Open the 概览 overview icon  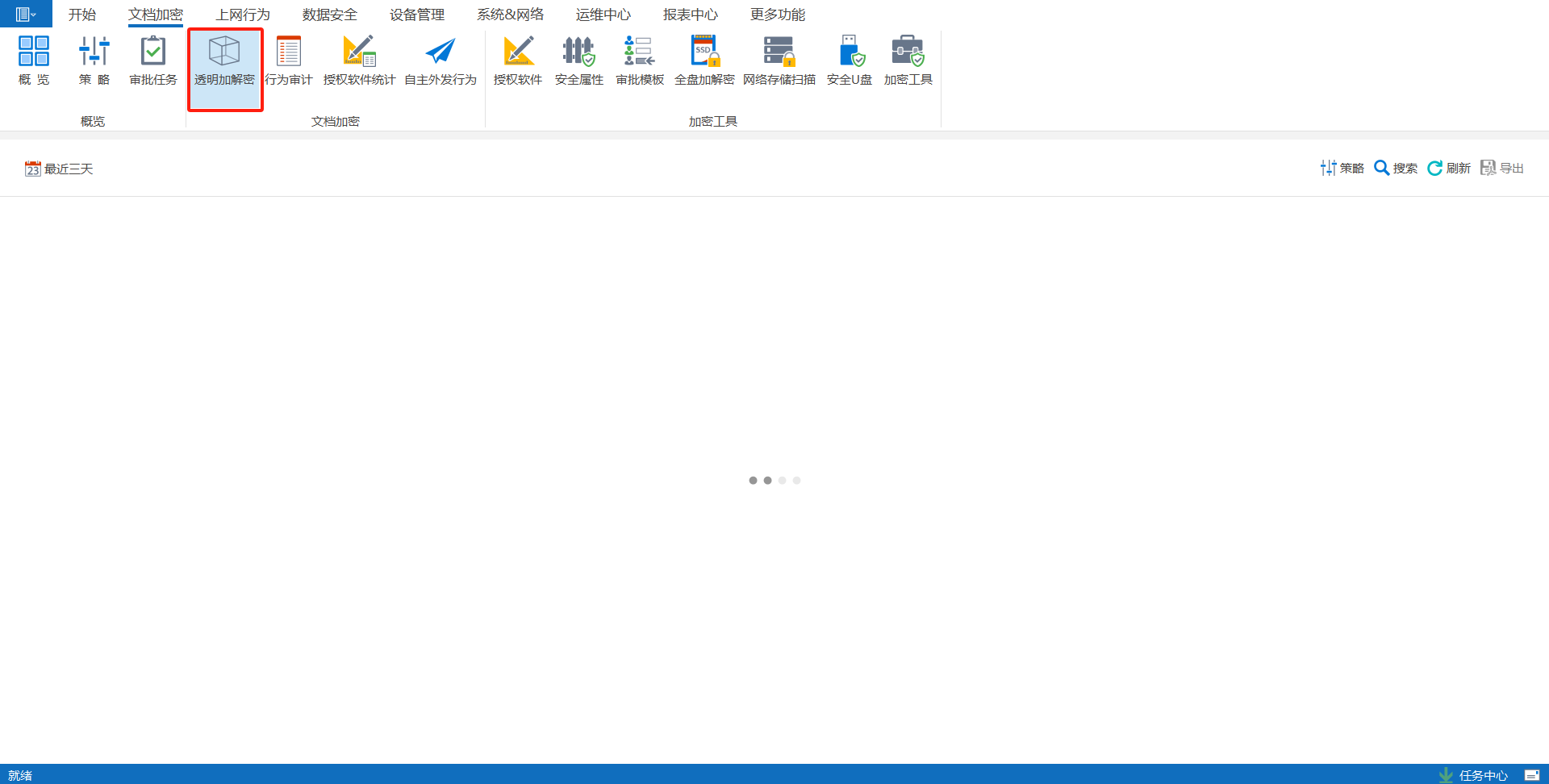(x=34, y=60)
